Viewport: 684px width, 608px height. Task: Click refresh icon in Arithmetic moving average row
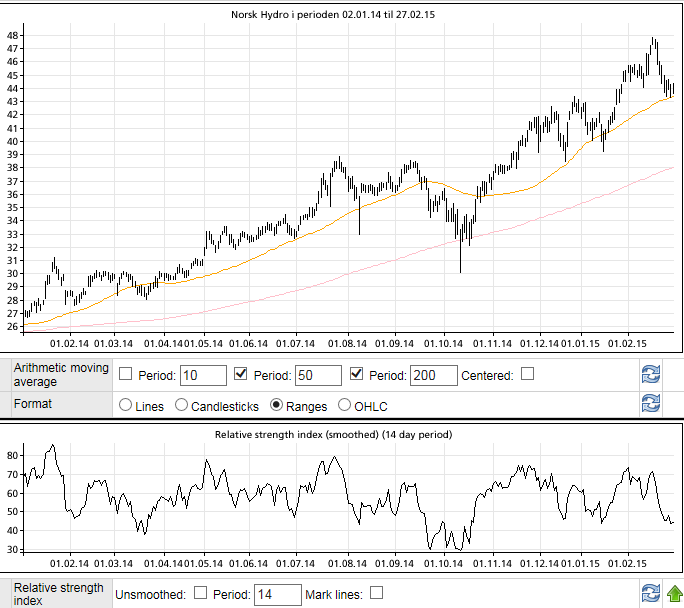tap(651, 375)
